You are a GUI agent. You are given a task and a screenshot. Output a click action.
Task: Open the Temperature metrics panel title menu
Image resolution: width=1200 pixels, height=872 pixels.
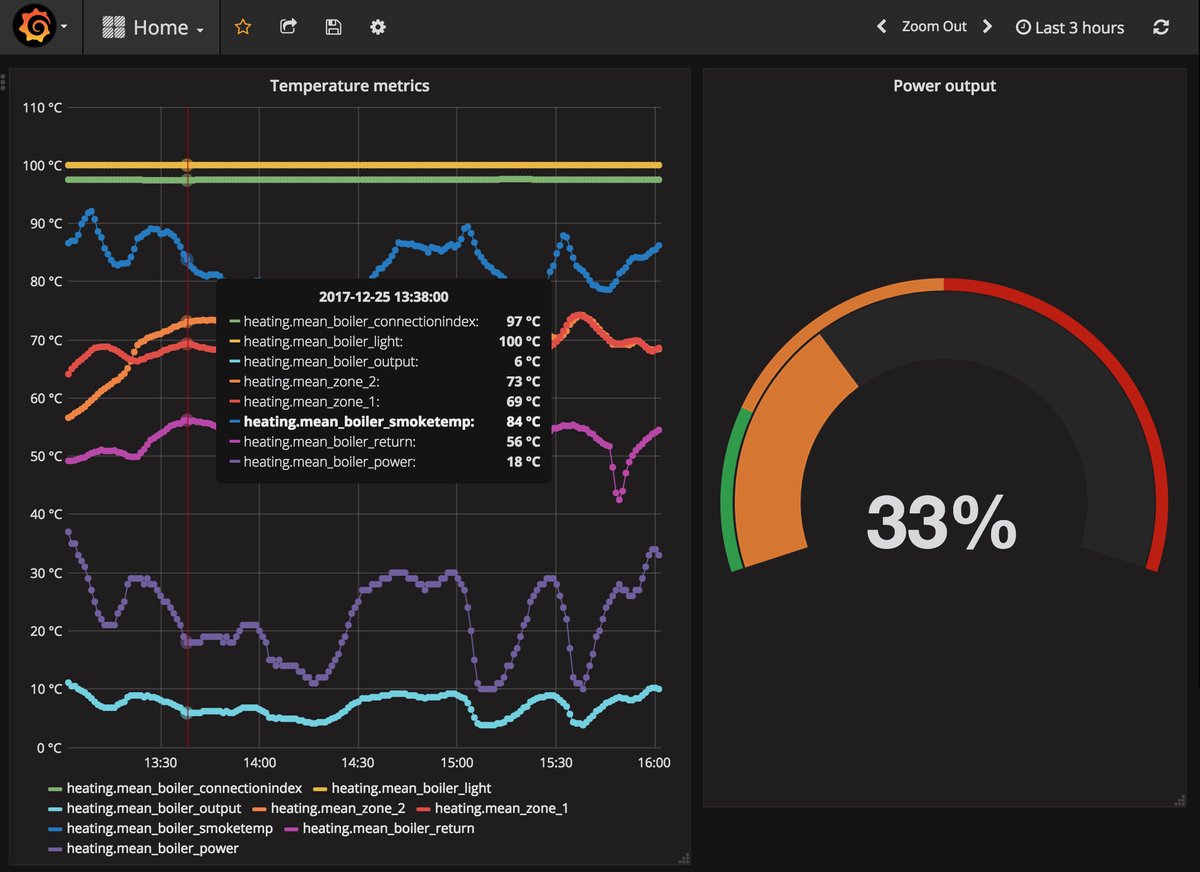pyautogui.click(x=349, y=86)
